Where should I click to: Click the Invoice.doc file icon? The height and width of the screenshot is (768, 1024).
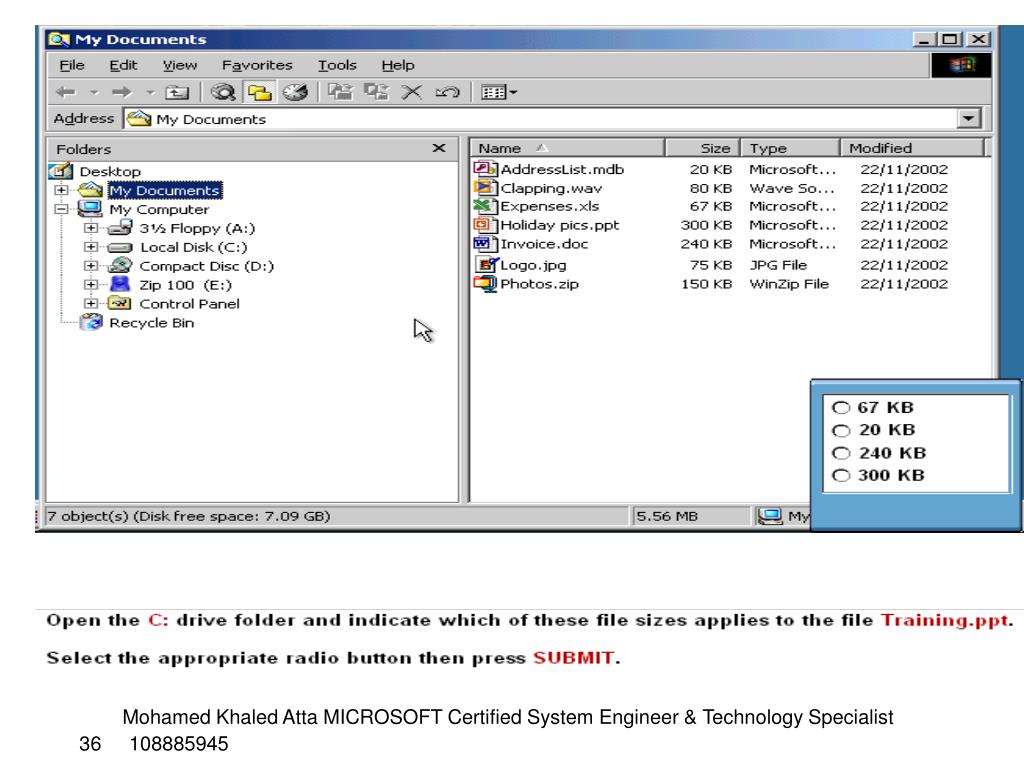pos(485,244)
